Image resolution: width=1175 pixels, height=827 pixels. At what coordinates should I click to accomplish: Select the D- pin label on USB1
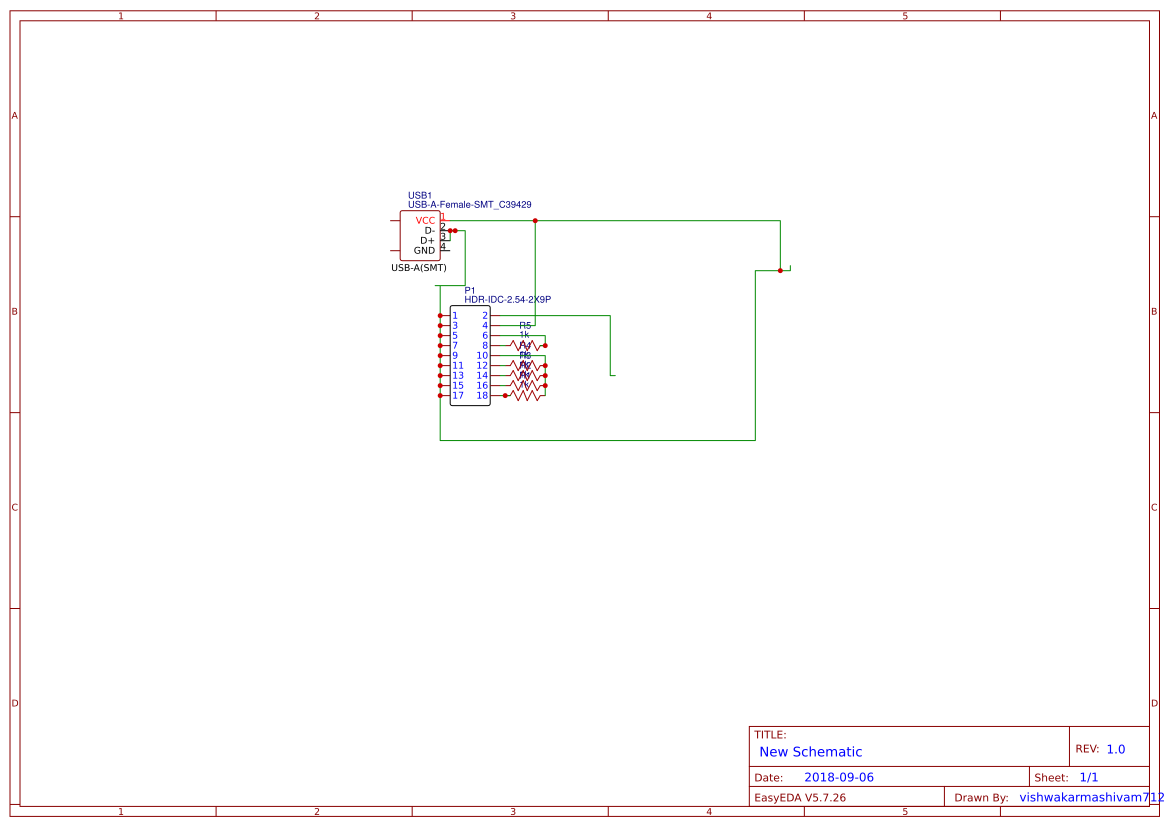coord(429,231)
